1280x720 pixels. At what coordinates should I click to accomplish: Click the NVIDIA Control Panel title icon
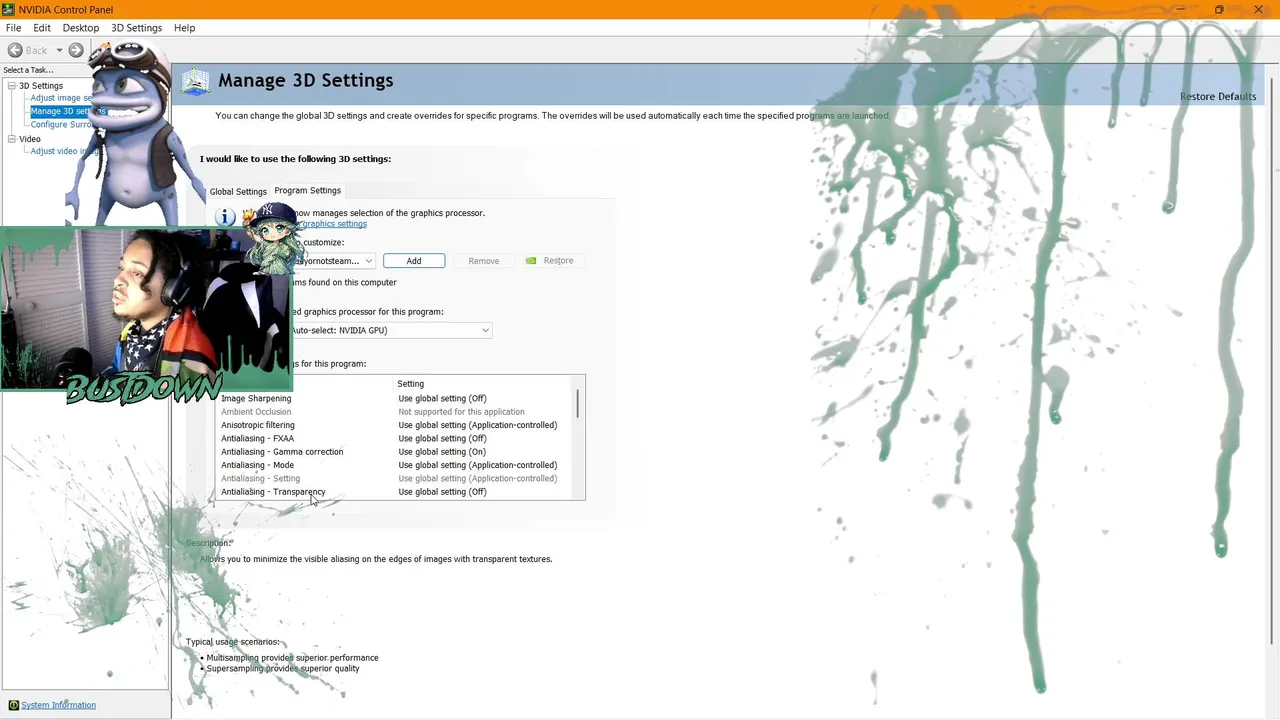9,9
